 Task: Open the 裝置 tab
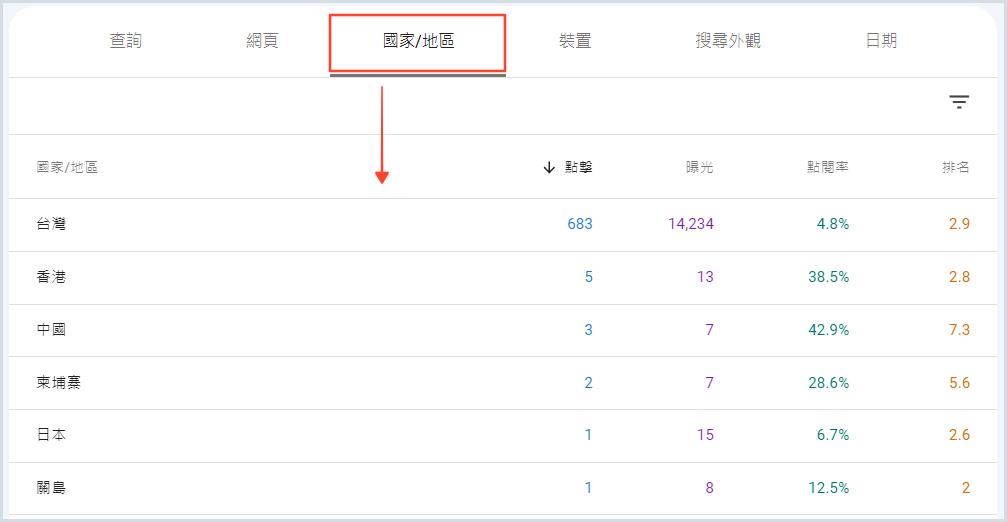click(x=574, y=41)
